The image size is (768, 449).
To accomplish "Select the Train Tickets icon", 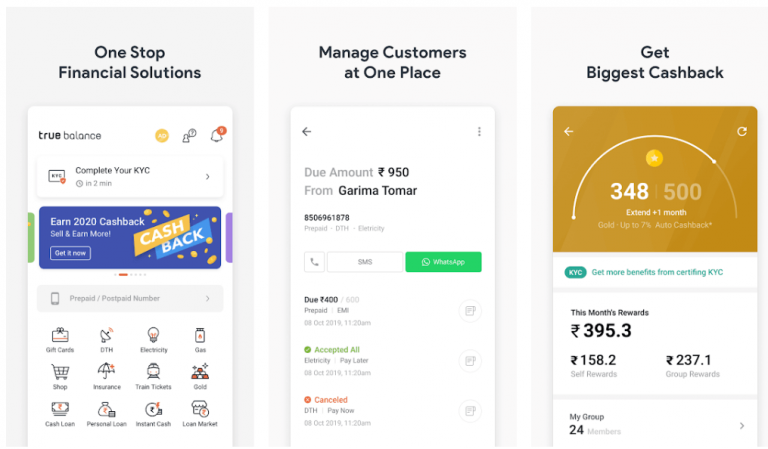I will click(x=153, y=377).
